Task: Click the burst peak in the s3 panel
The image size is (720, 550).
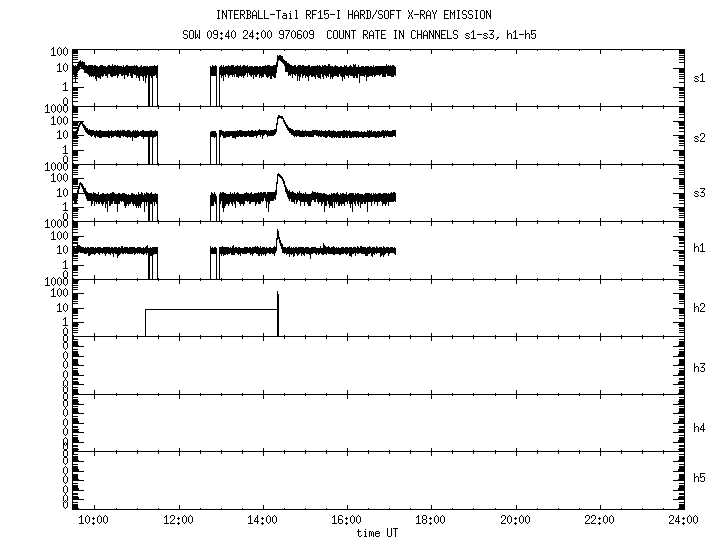Action: 280,176
